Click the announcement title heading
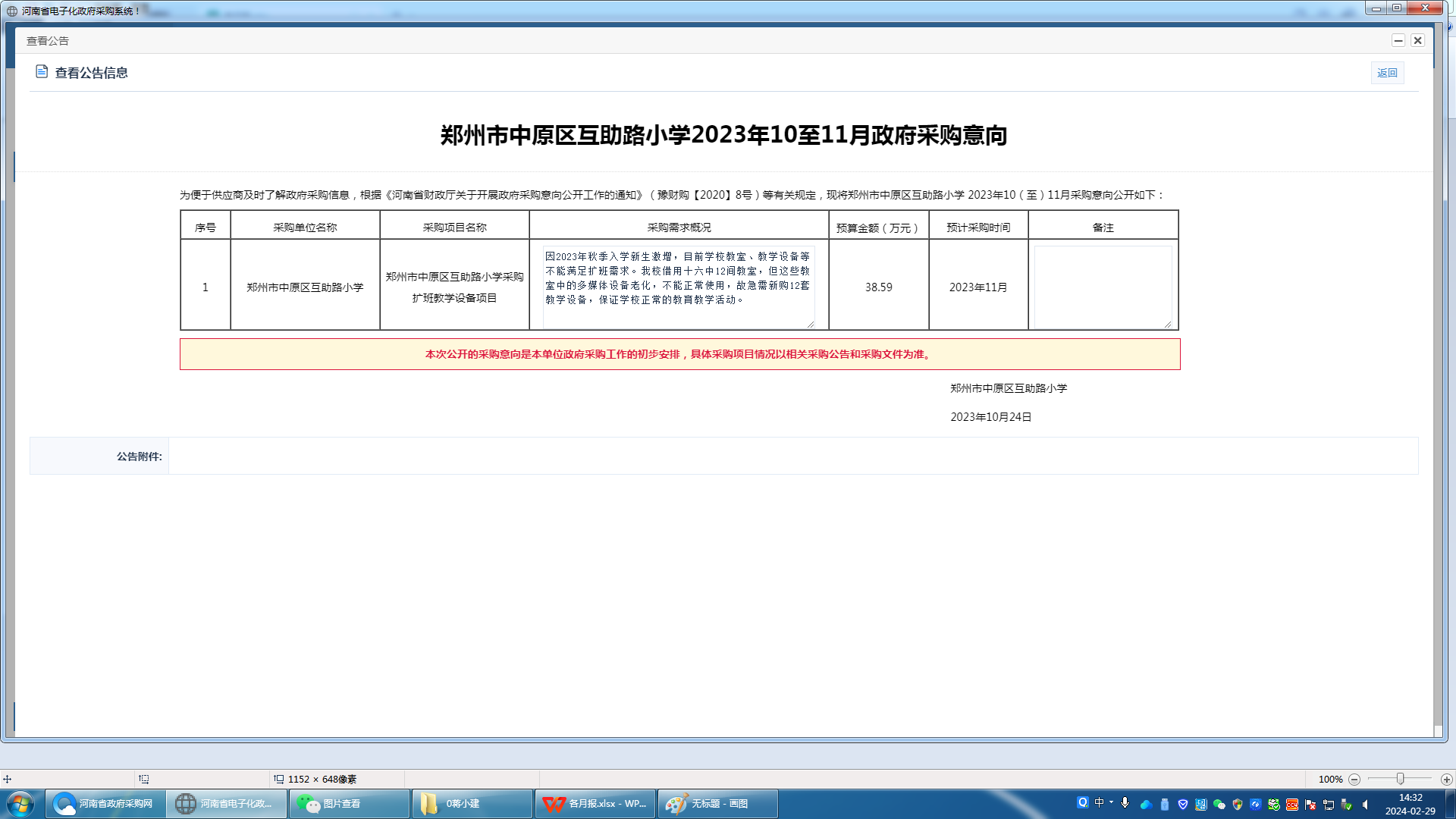 (723, 135)
